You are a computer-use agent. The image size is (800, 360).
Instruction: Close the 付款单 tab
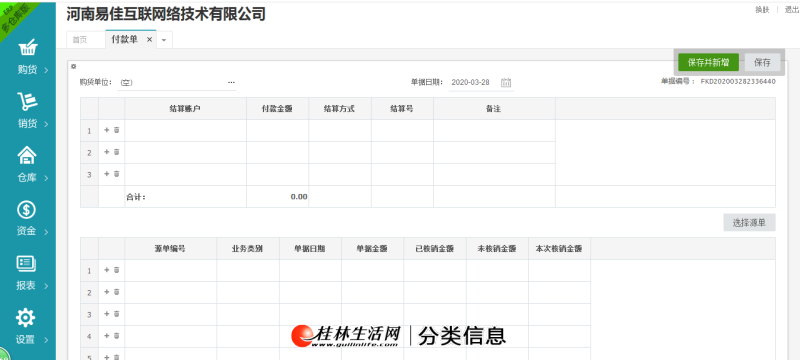pyautogui.click(x=149, y=40)
